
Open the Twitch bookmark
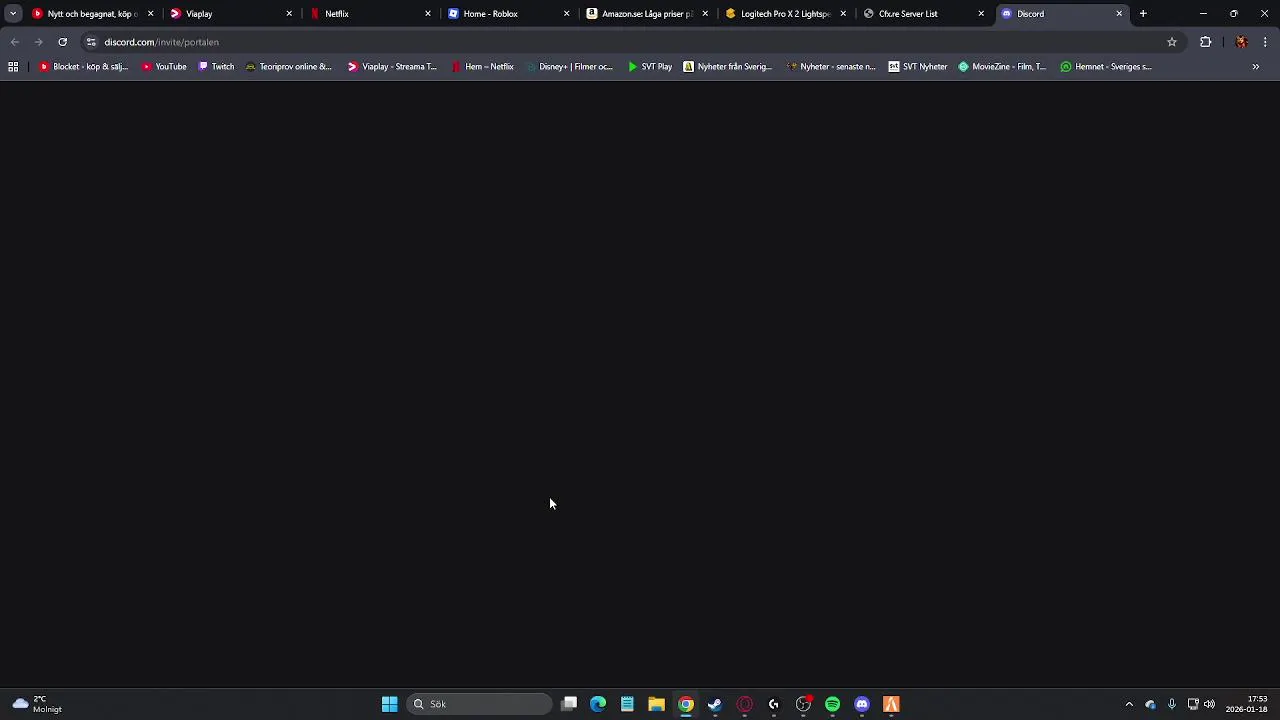pyautogui.click(x=216, y=67)
